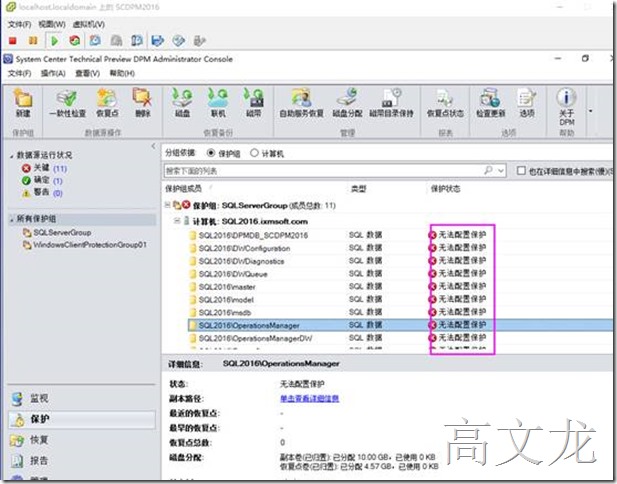Open the DPM 文件(F) menu
617x484 pixels.
19,74
